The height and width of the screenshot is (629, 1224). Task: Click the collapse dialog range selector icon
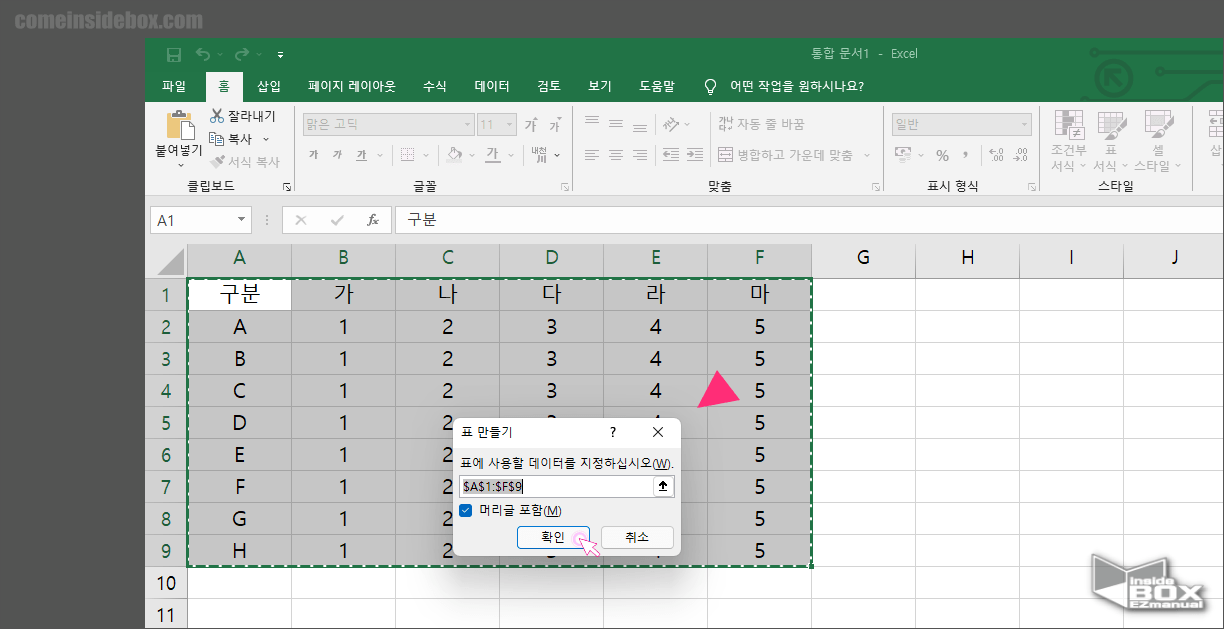pyautogui.click(x=663, y=486)
